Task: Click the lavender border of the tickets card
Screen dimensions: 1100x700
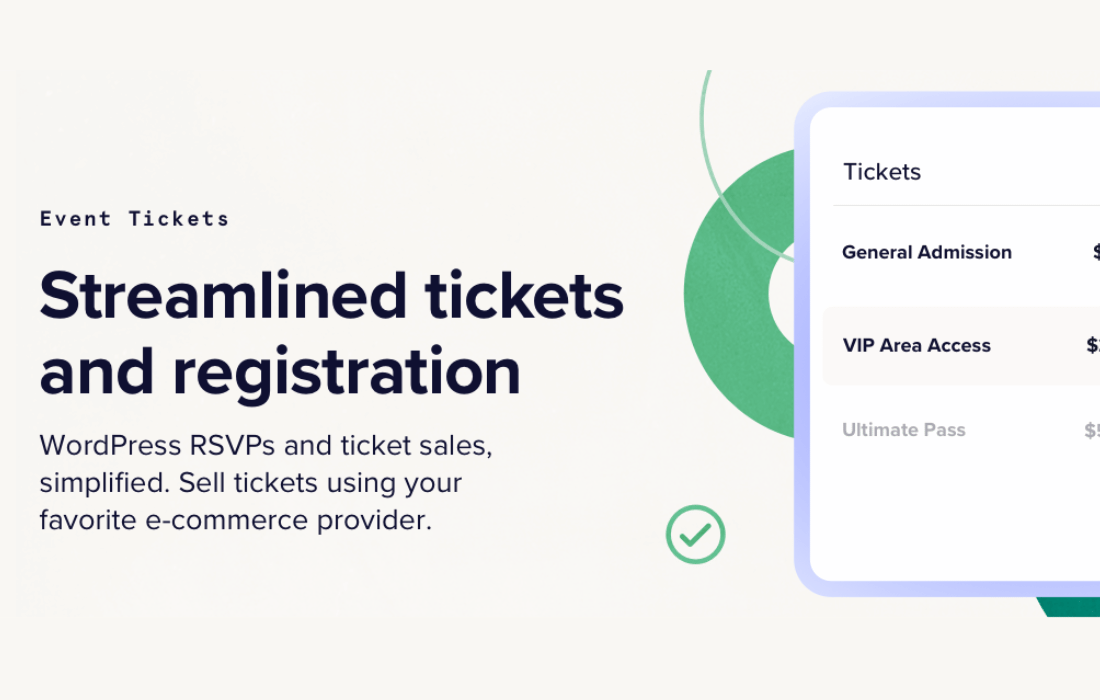Action: 802,344
